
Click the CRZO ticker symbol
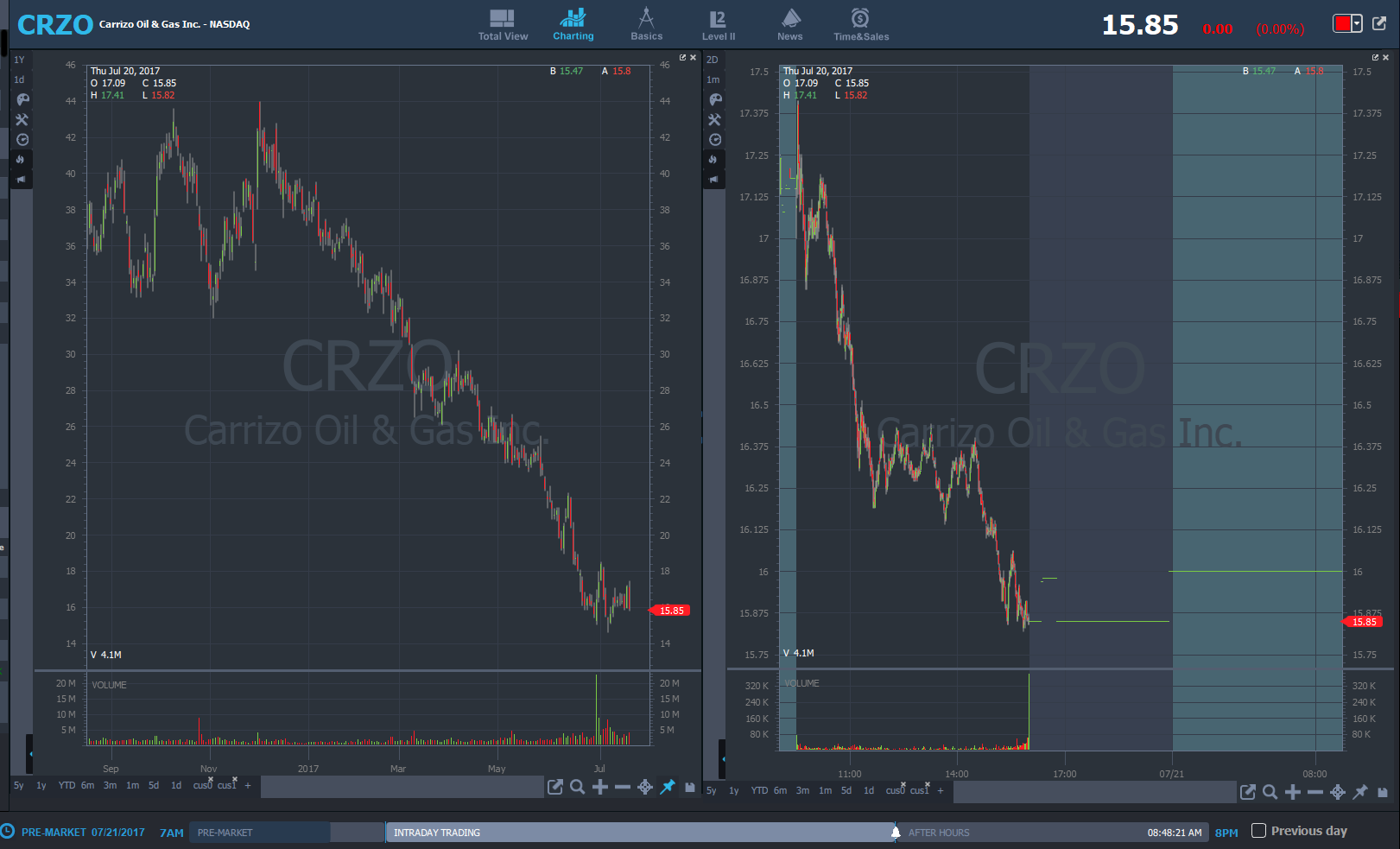click(x=55, y=25)
